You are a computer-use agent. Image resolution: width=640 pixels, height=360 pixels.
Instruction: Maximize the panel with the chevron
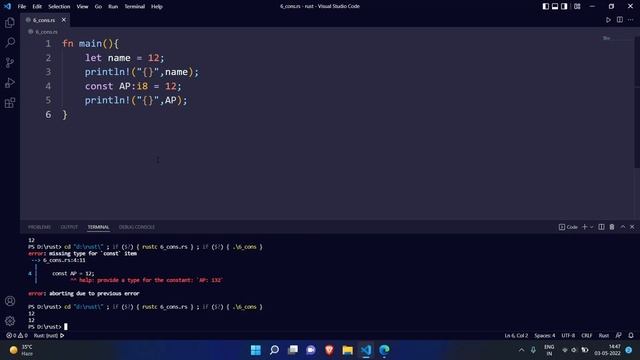coord(623,227)
